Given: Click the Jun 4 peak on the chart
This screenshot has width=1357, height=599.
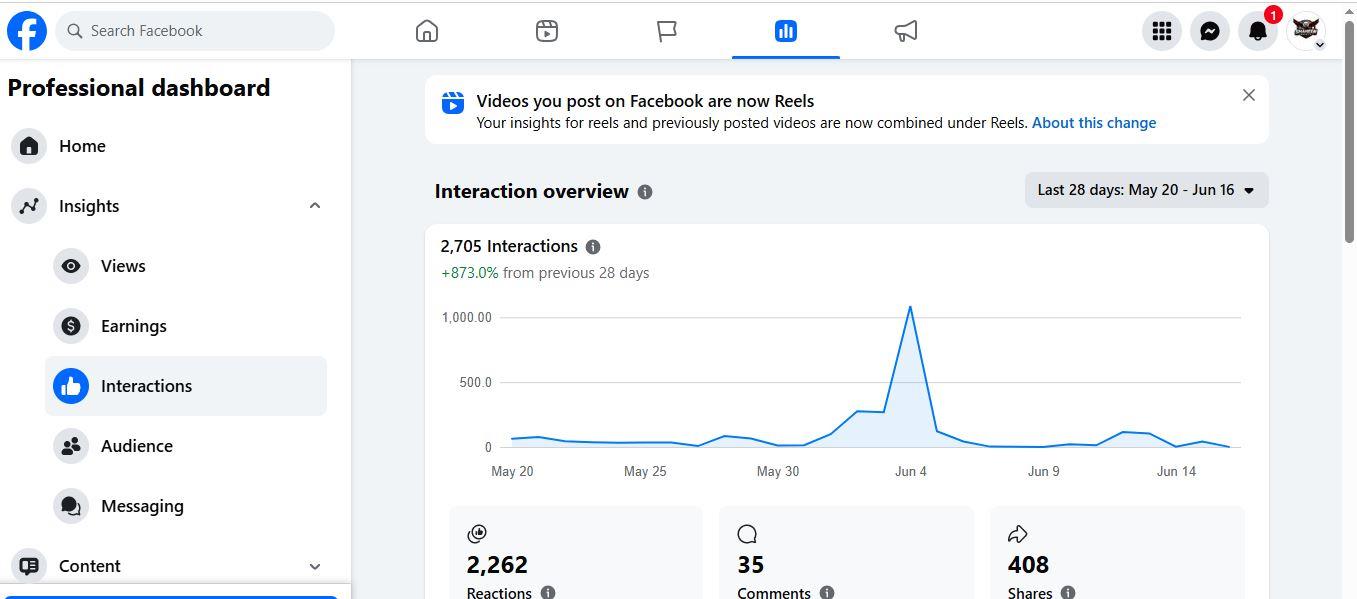Looking at the screenshot, I should coord(910,307).
